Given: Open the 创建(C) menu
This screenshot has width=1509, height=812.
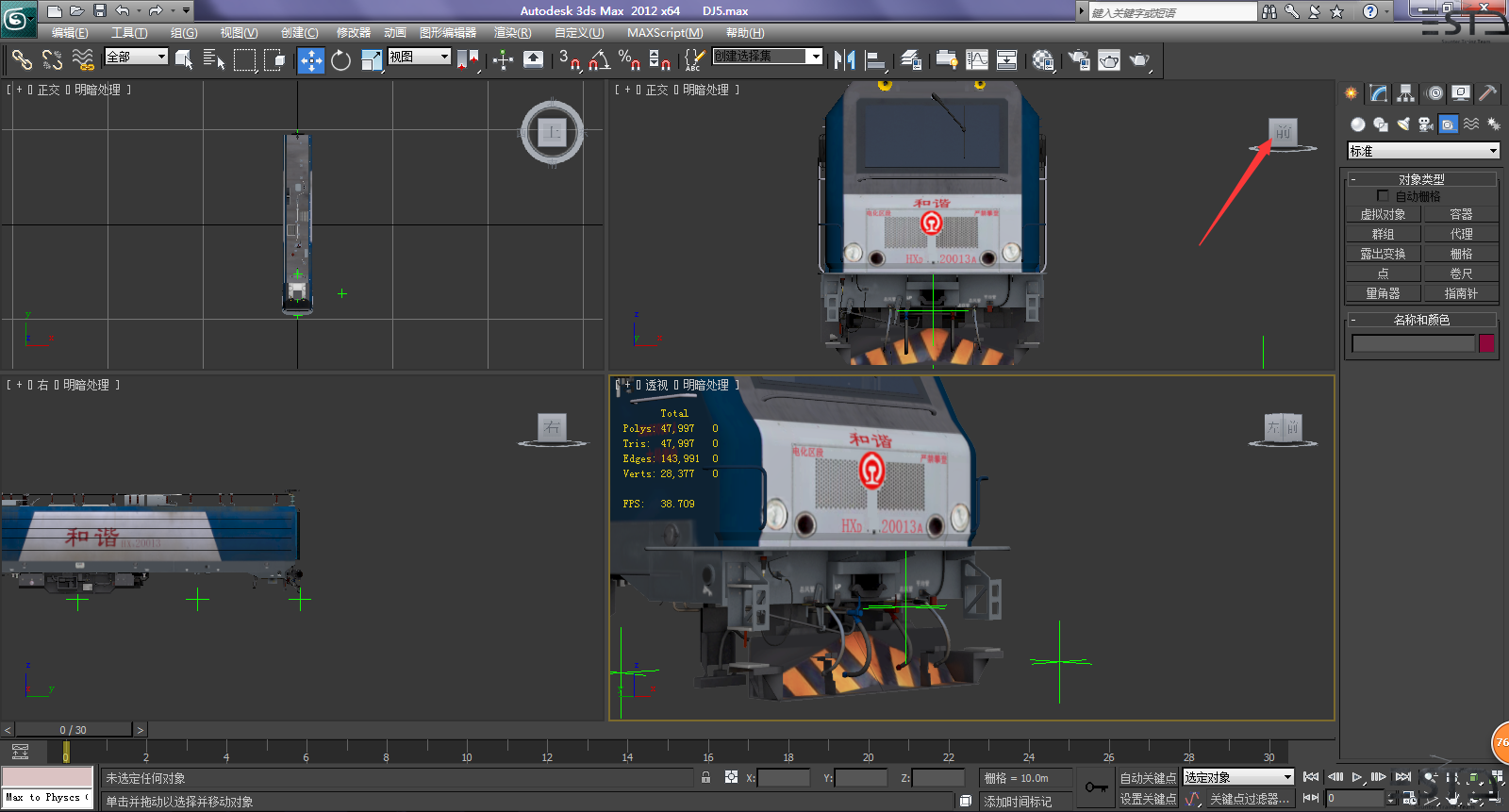Looking at the screenshot, I should point(299,33).
